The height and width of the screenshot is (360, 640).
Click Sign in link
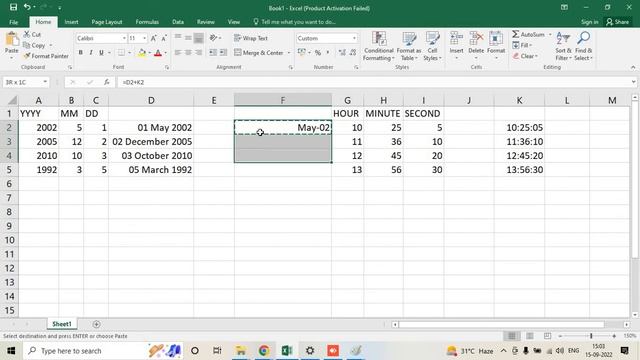tap(589, 22)
